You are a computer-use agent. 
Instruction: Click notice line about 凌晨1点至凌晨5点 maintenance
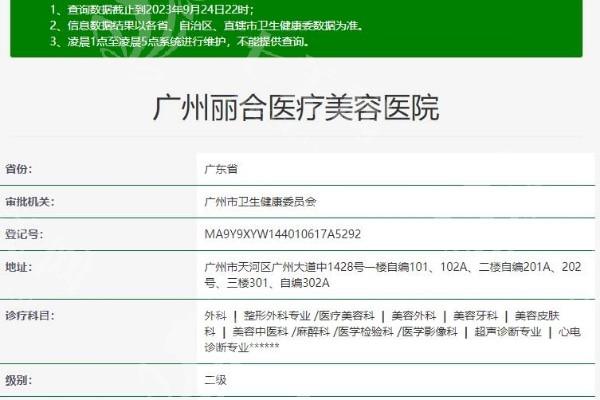pos(180,41)
